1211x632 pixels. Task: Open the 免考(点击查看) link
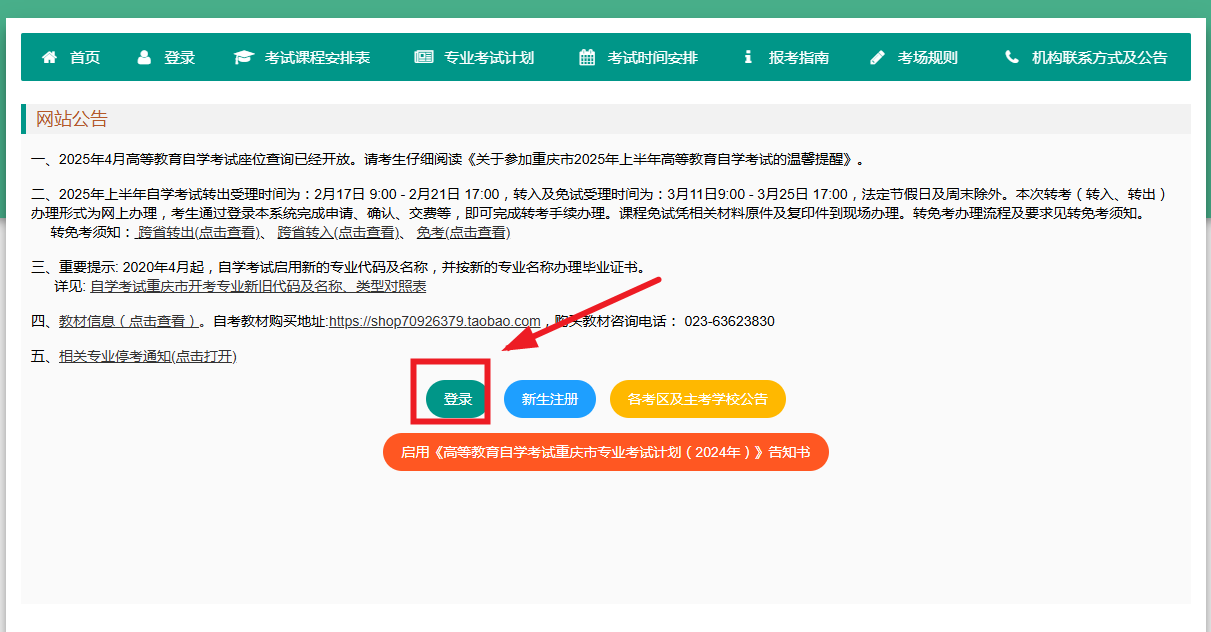click(463, 232)
